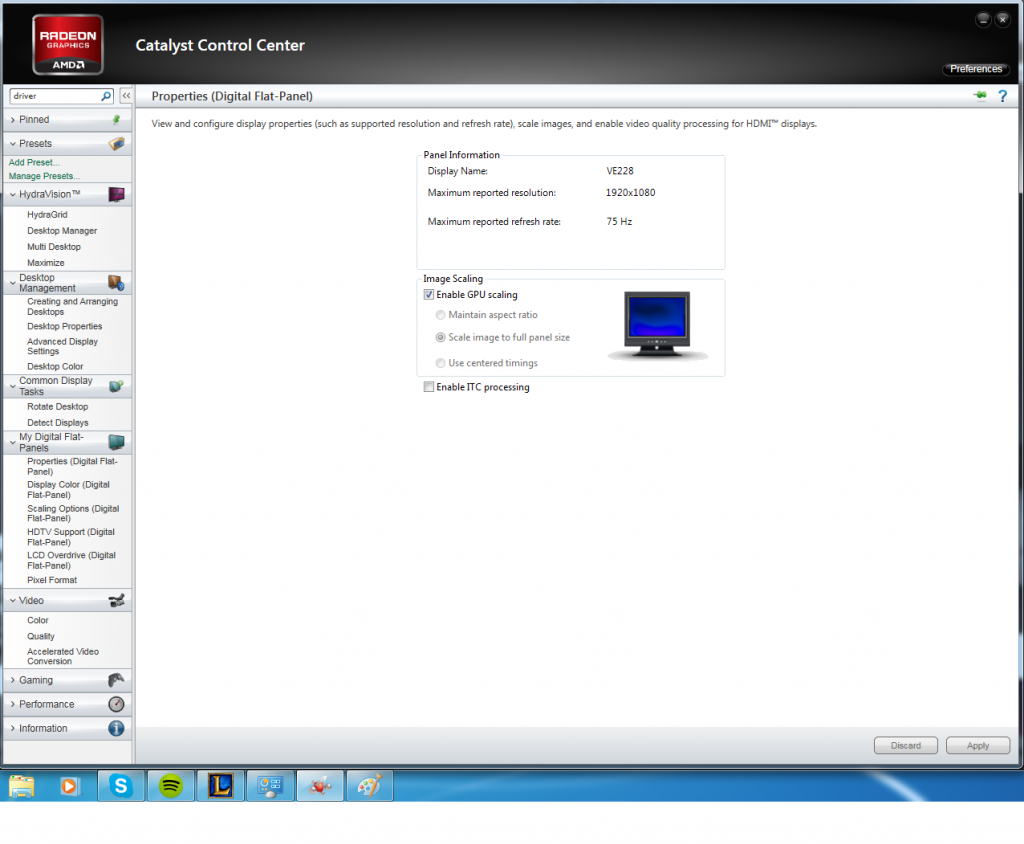Collapse the Video section

point(12,600)
